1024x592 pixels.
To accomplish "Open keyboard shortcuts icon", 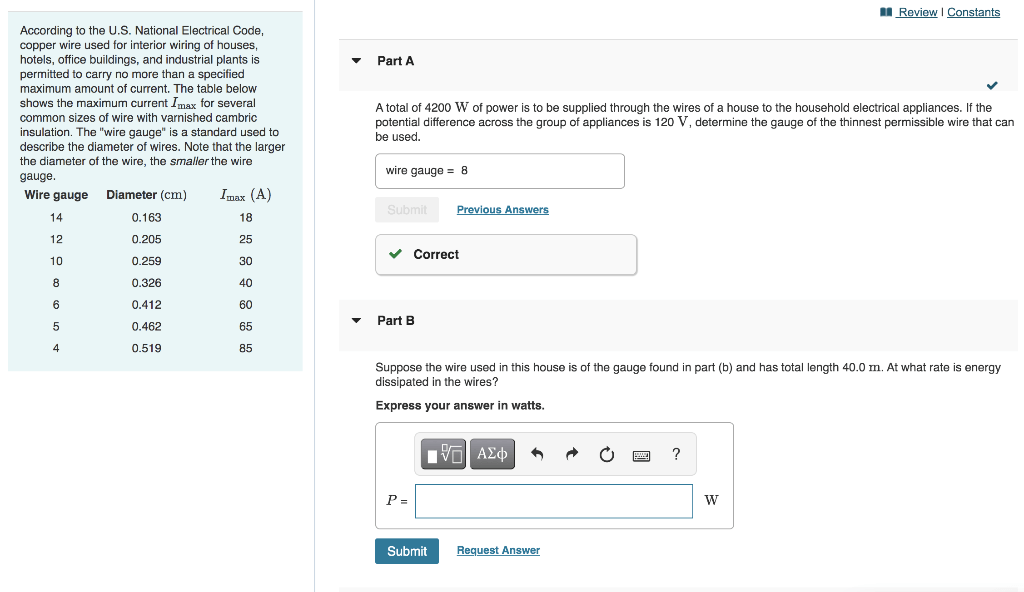I will tap(641, 456).
